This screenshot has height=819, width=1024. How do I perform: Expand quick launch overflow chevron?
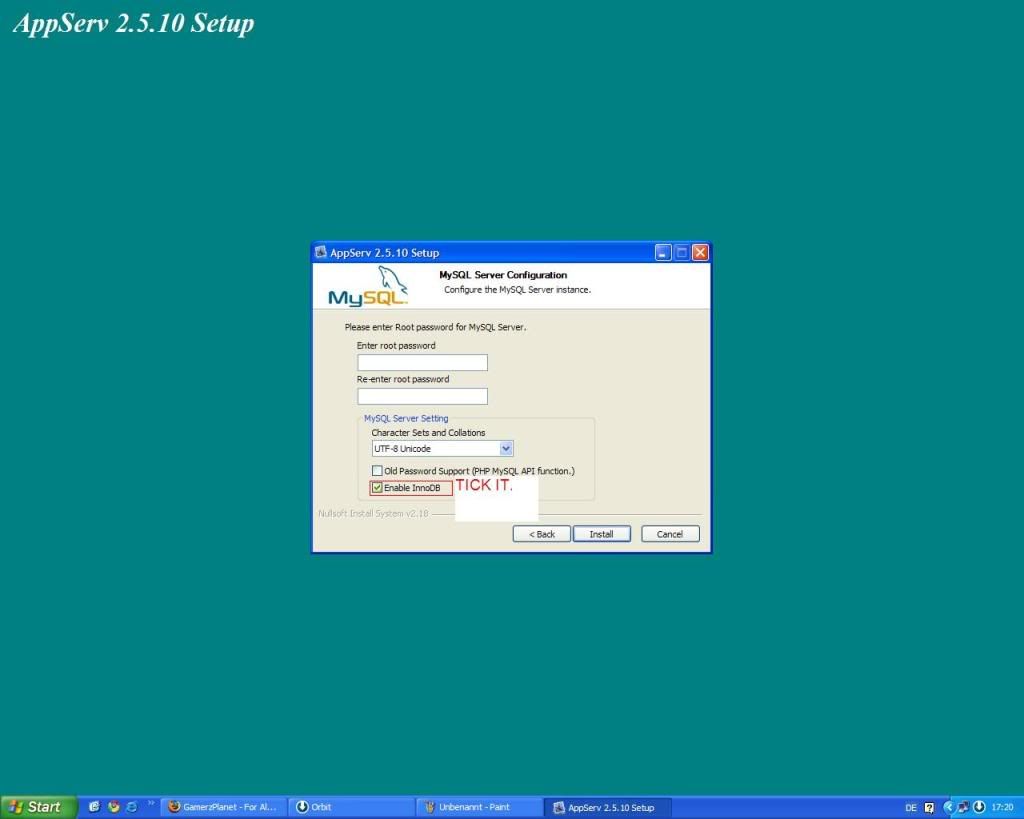click(x=151, y=803)
